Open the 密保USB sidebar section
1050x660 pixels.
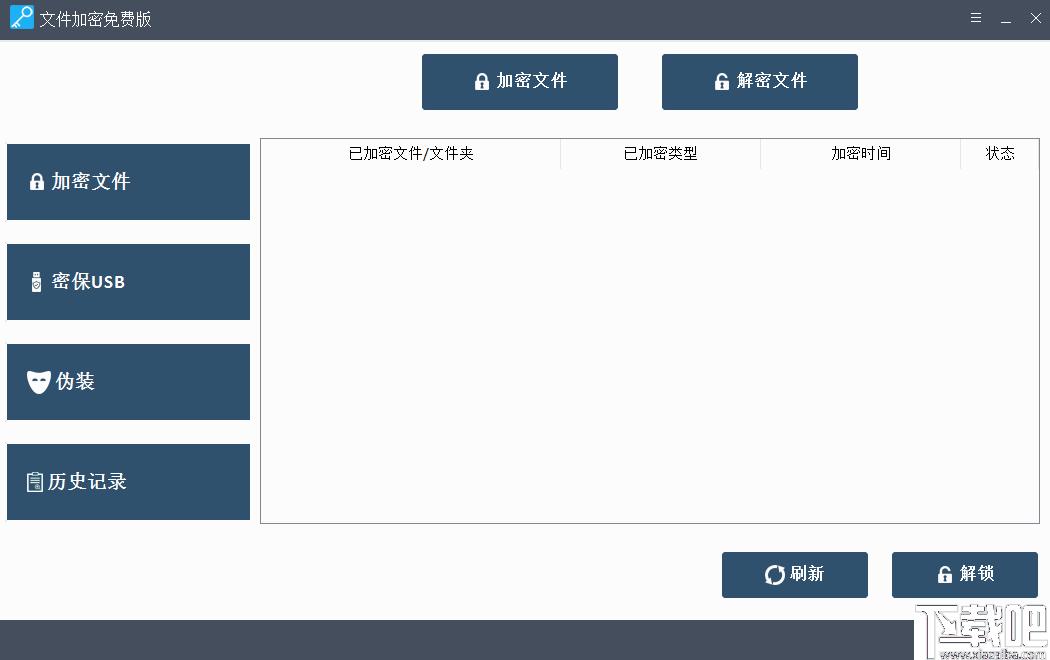coord(129,282)
